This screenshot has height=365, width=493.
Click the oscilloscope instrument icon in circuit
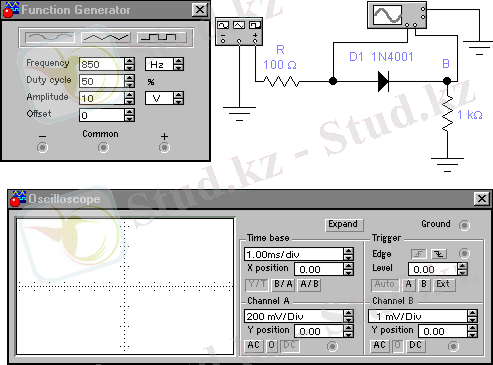coord(397,15)
